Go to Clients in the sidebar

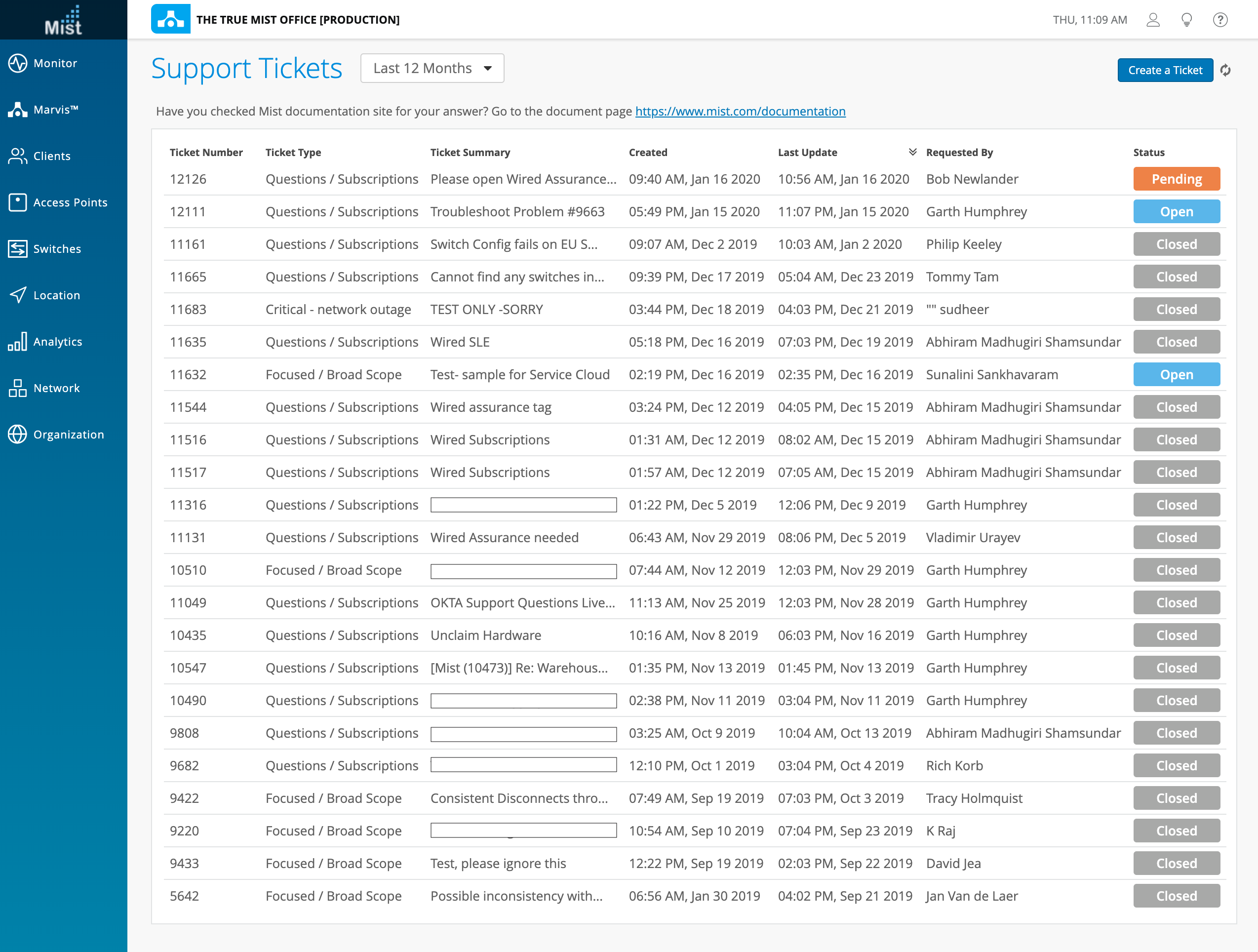51,156
